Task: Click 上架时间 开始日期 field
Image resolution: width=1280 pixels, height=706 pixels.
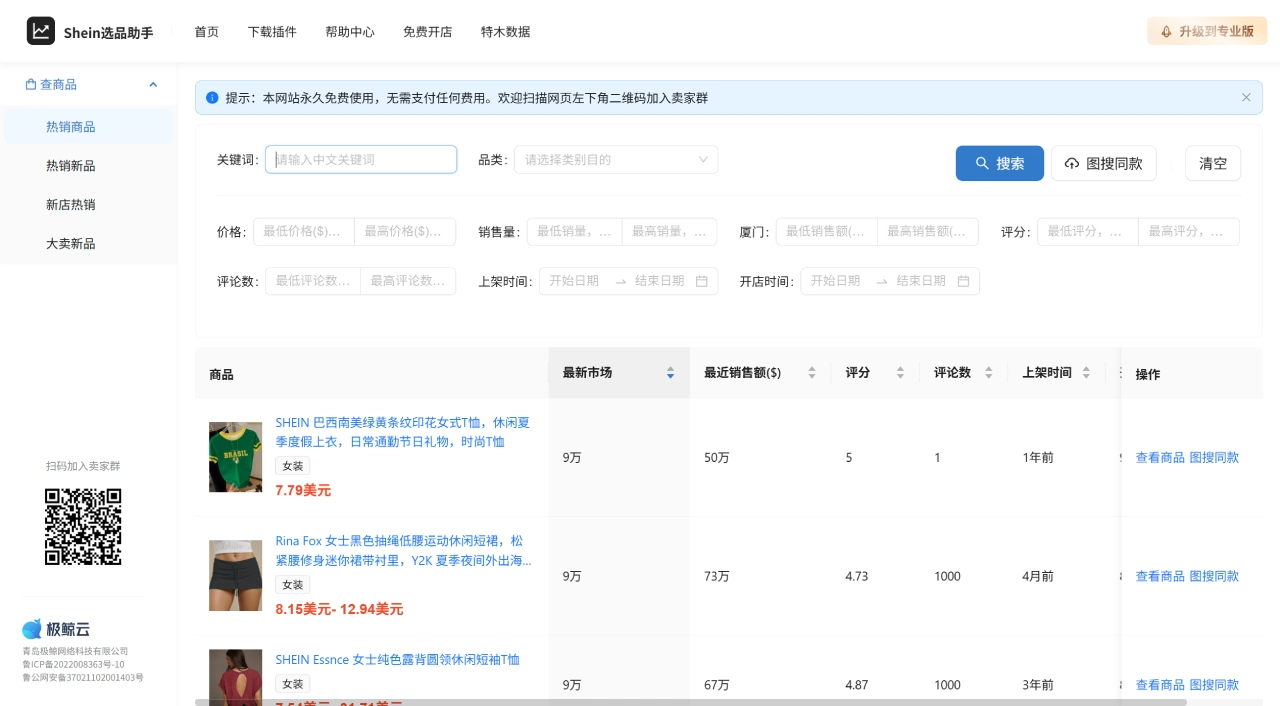Action: 576,281
